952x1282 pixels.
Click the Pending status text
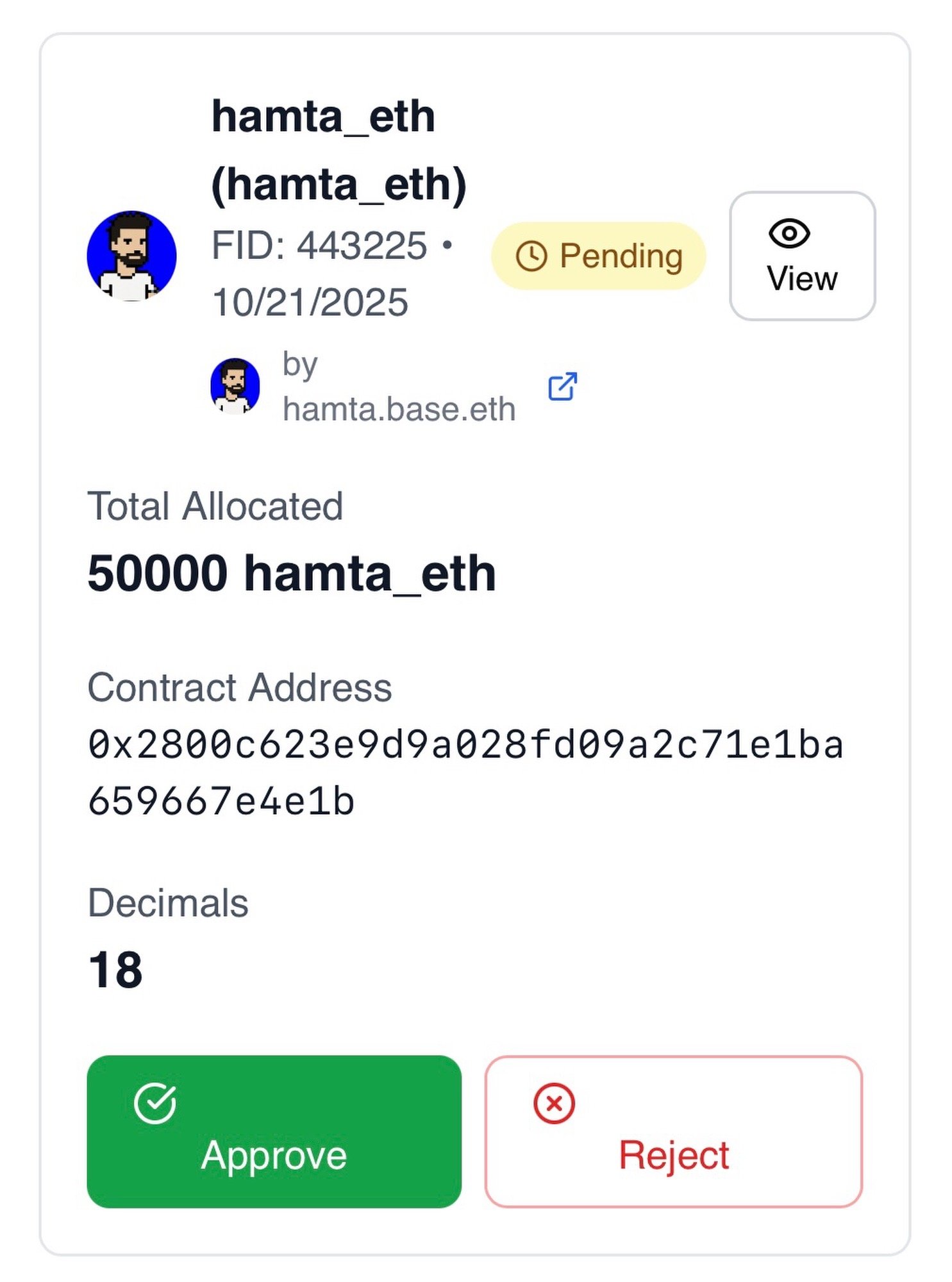coord(621,256)
